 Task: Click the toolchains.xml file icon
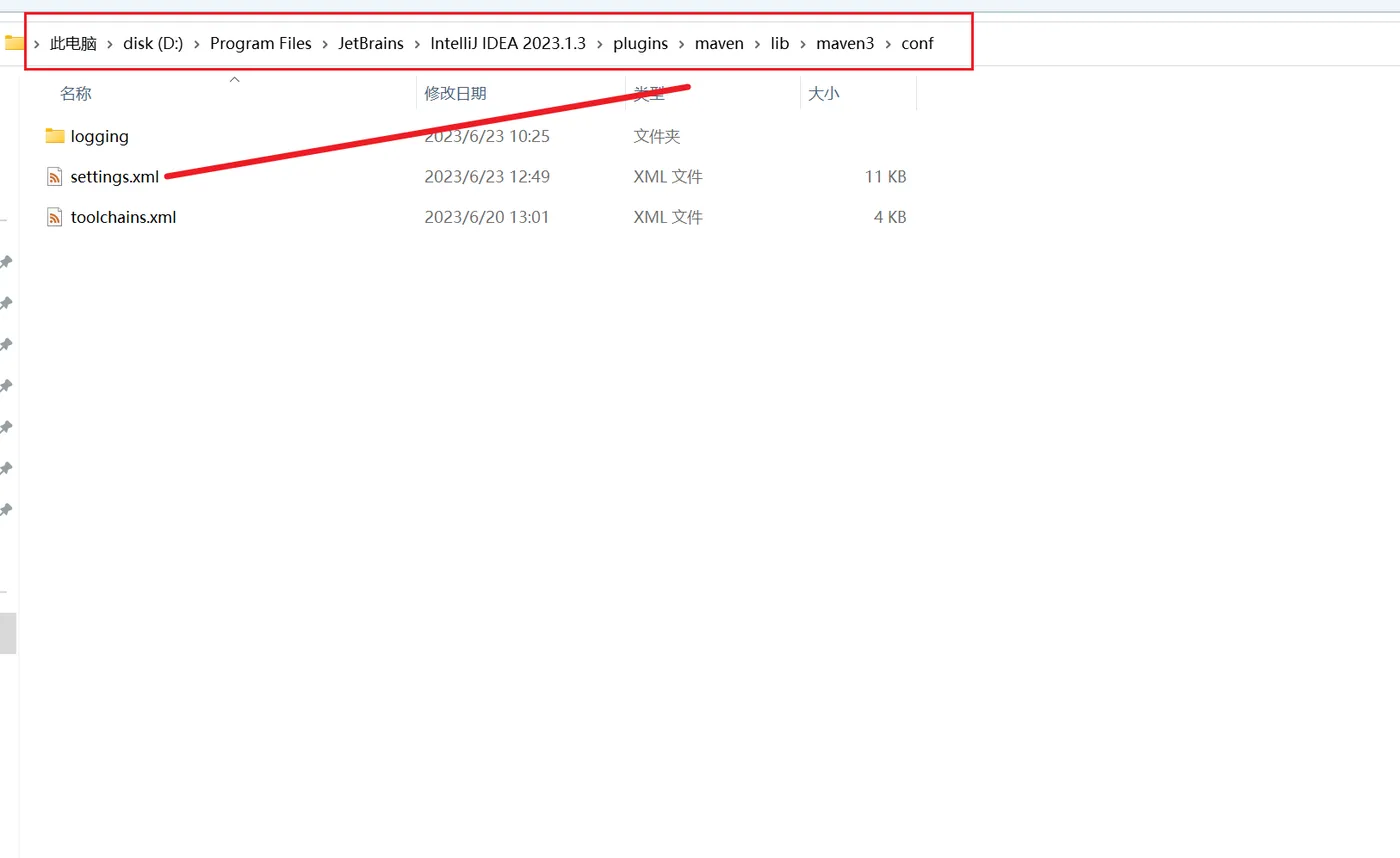55,217
